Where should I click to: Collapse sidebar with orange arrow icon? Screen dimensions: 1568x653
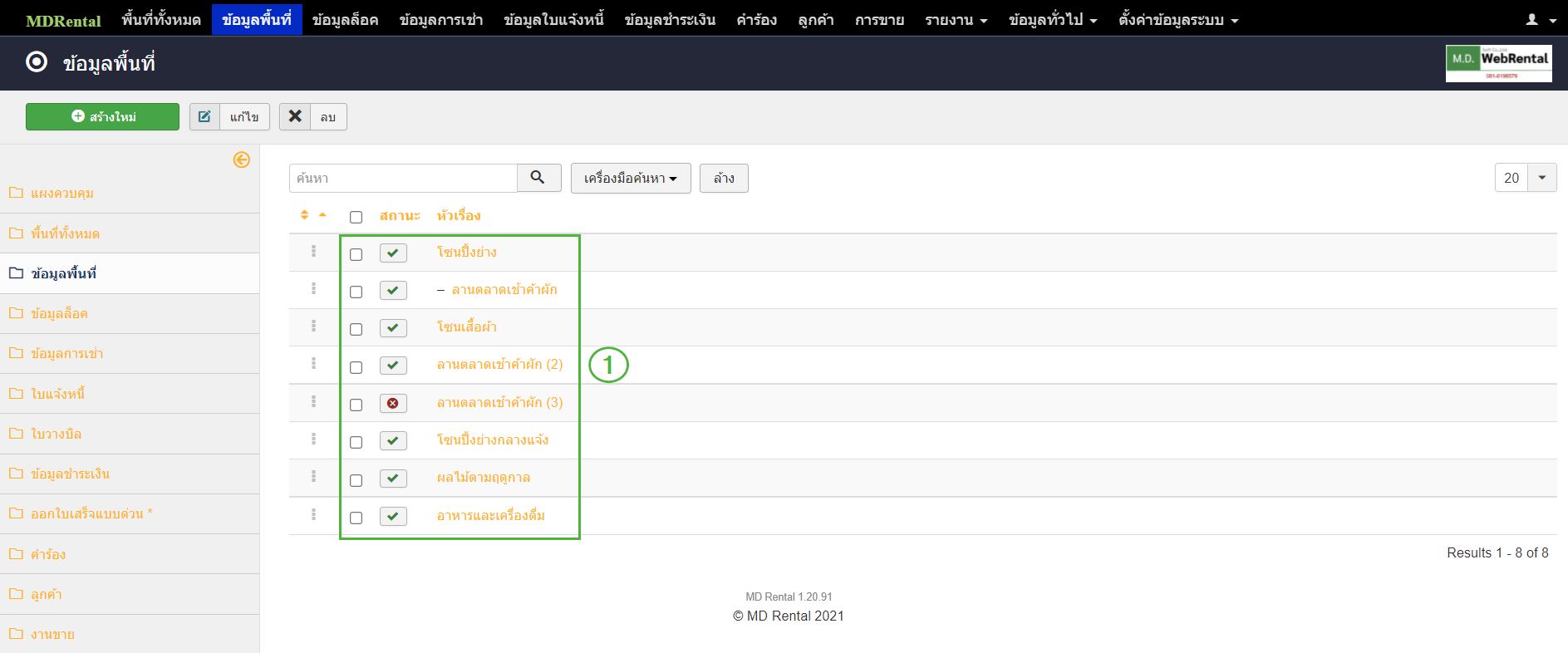coord(242,160)
